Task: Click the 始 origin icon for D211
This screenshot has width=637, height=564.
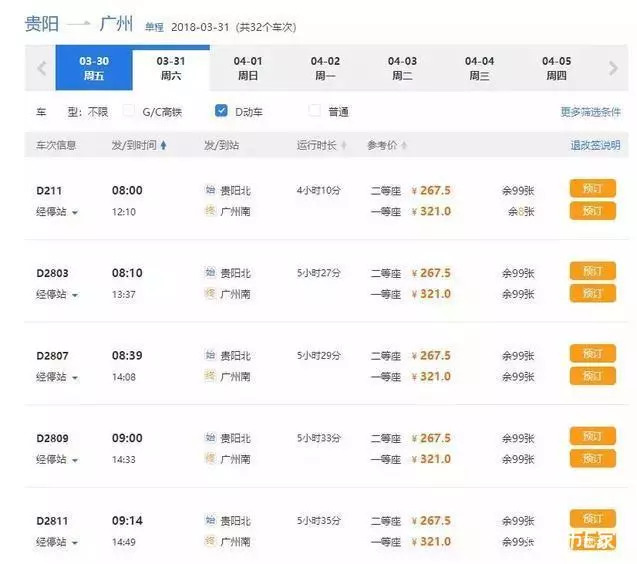Action: click(x=210, y=190)
